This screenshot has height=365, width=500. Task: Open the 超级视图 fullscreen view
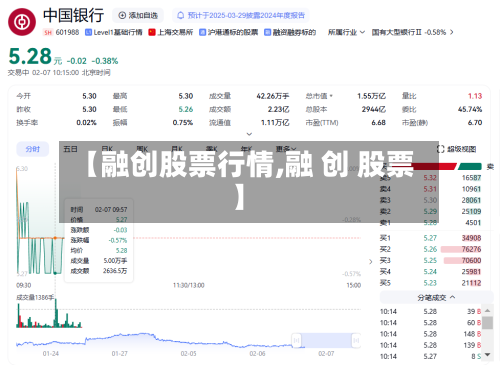[456, 149]
